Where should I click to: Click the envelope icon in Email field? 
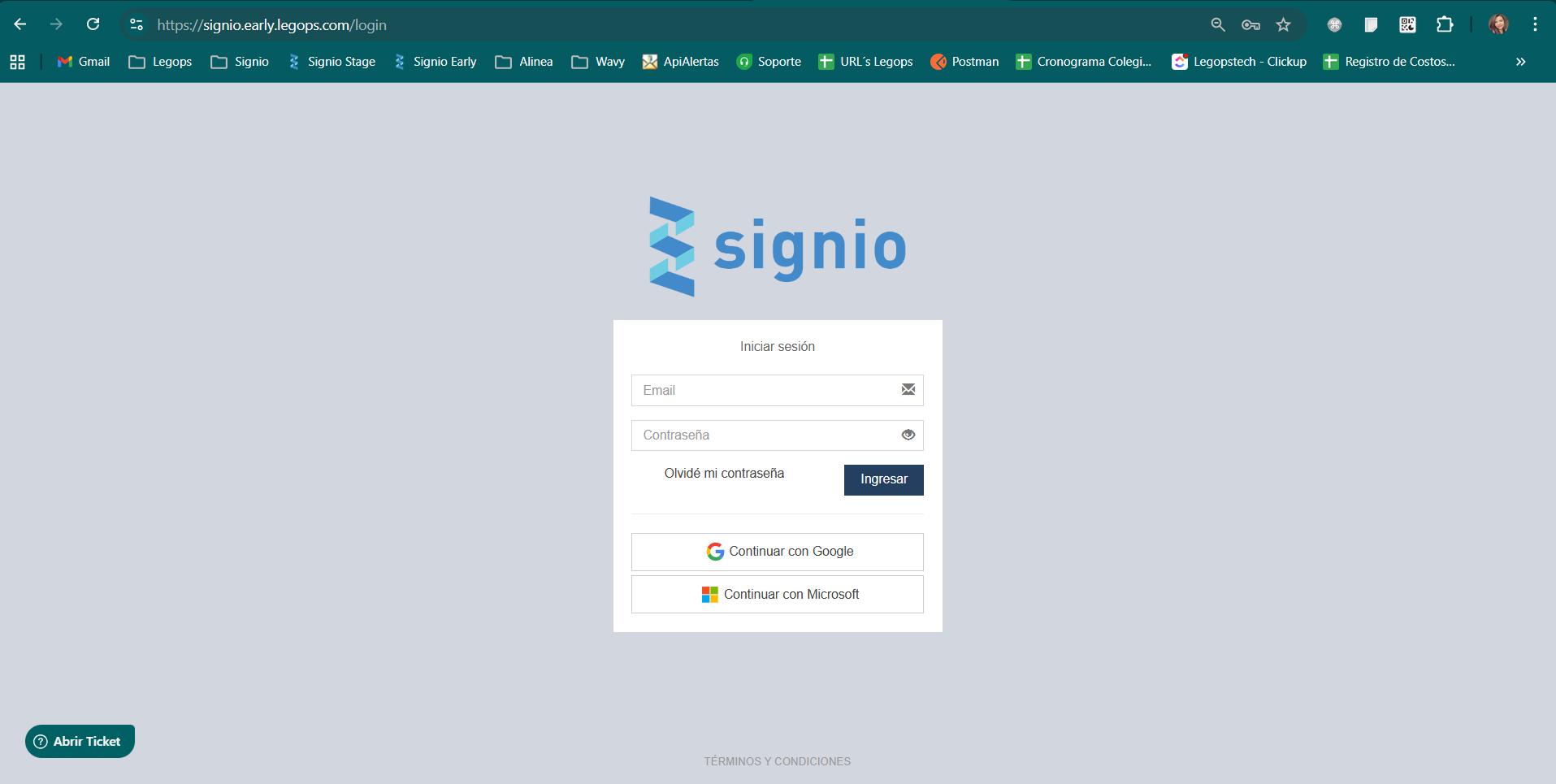[908, 390]
